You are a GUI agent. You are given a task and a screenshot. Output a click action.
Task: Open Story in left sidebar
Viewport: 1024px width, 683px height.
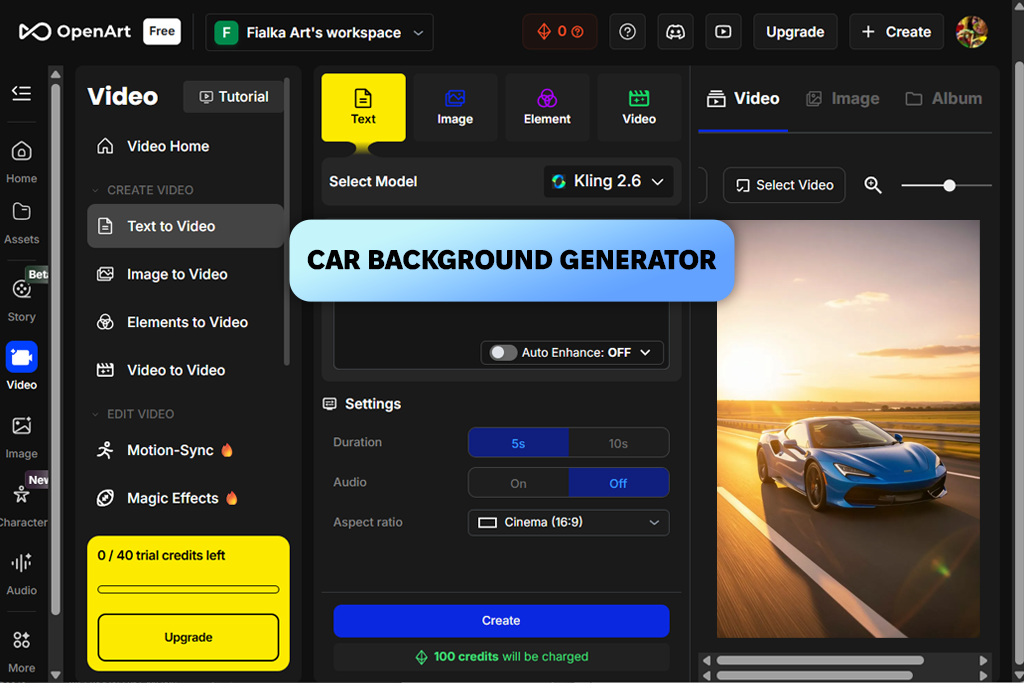pos(22,300)
